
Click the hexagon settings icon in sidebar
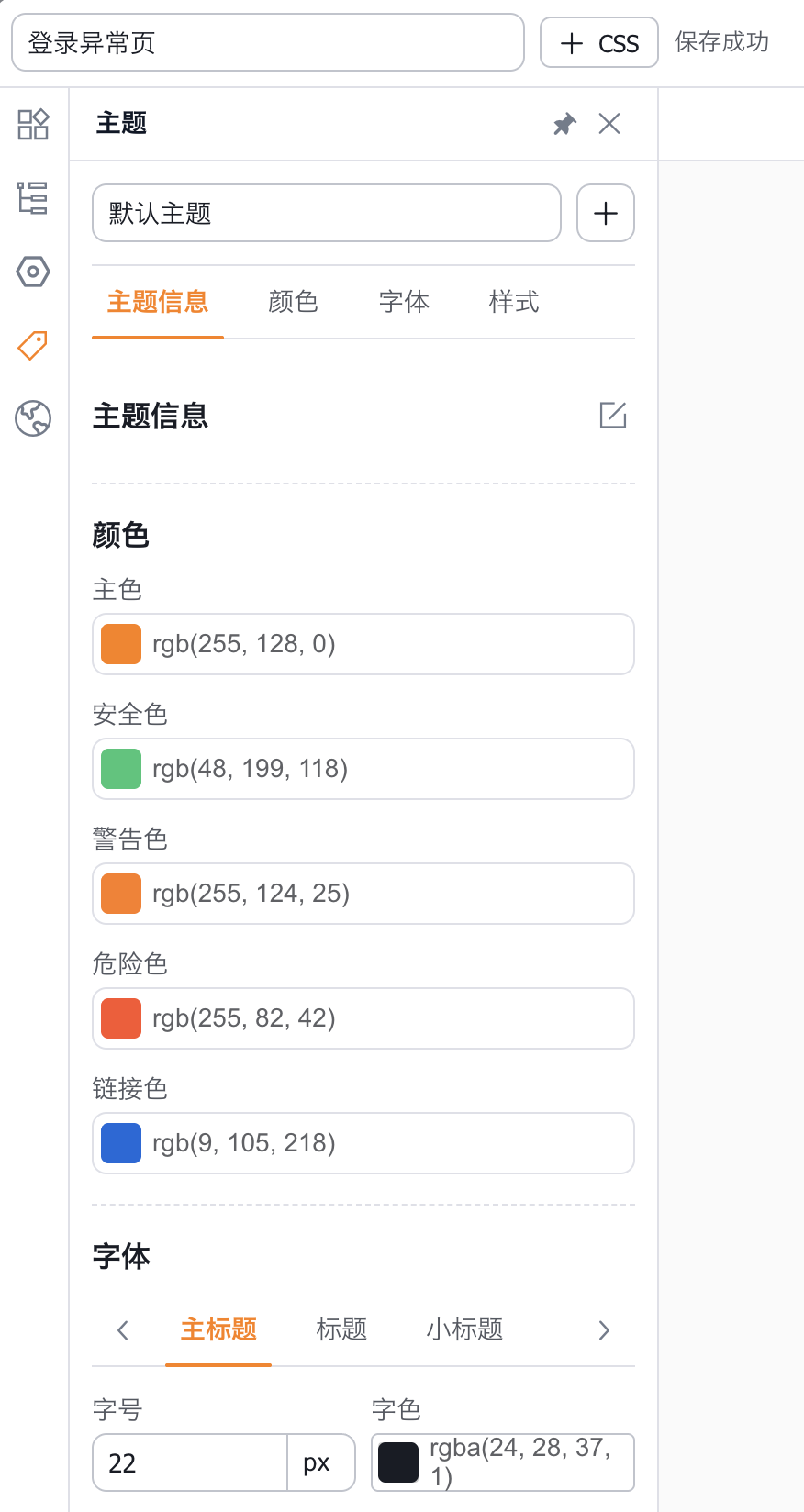[33, 272]
